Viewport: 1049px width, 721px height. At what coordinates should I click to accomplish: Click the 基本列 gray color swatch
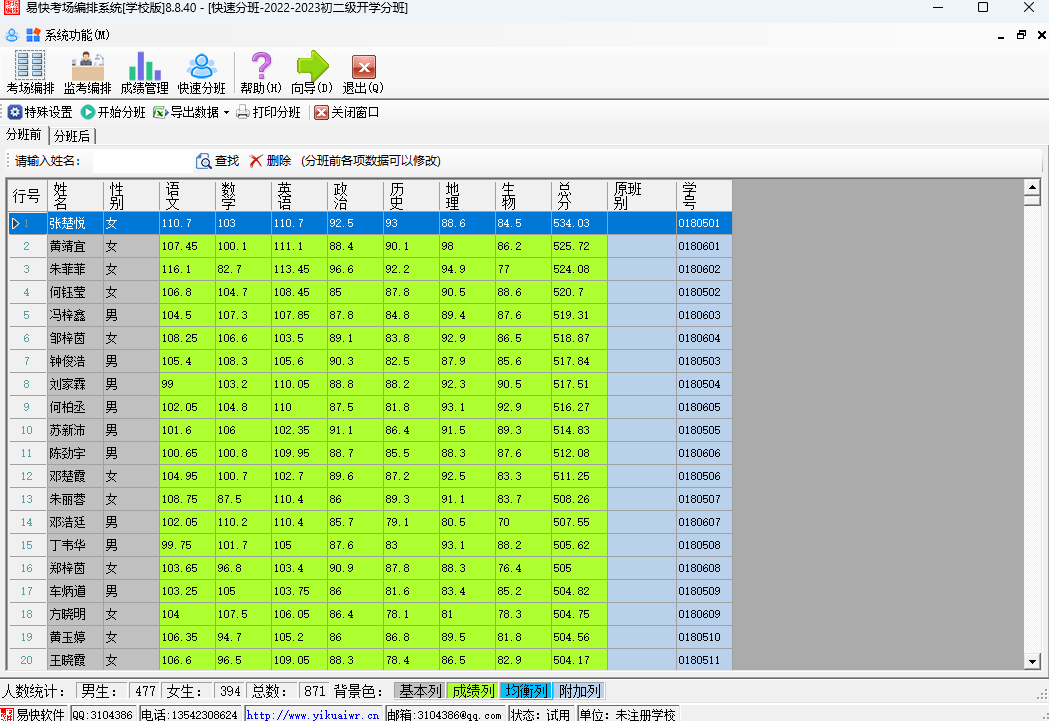[x=420, y=691]
